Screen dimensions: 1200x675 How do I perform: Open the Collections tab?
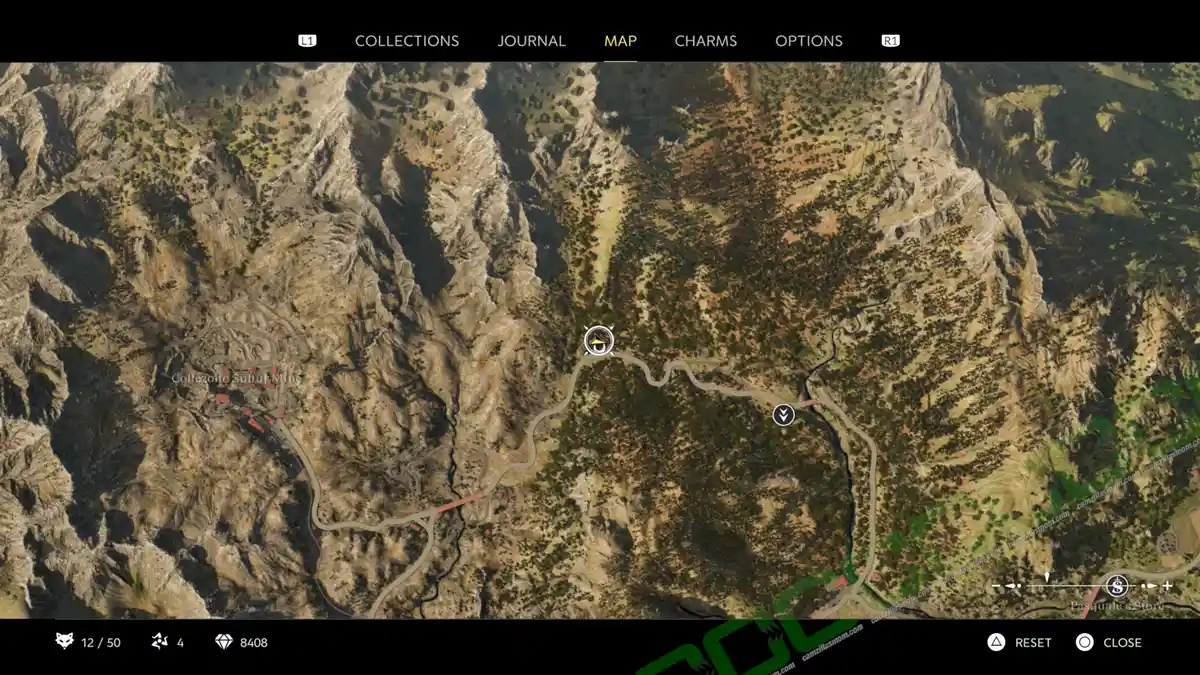tap(407, 41)
